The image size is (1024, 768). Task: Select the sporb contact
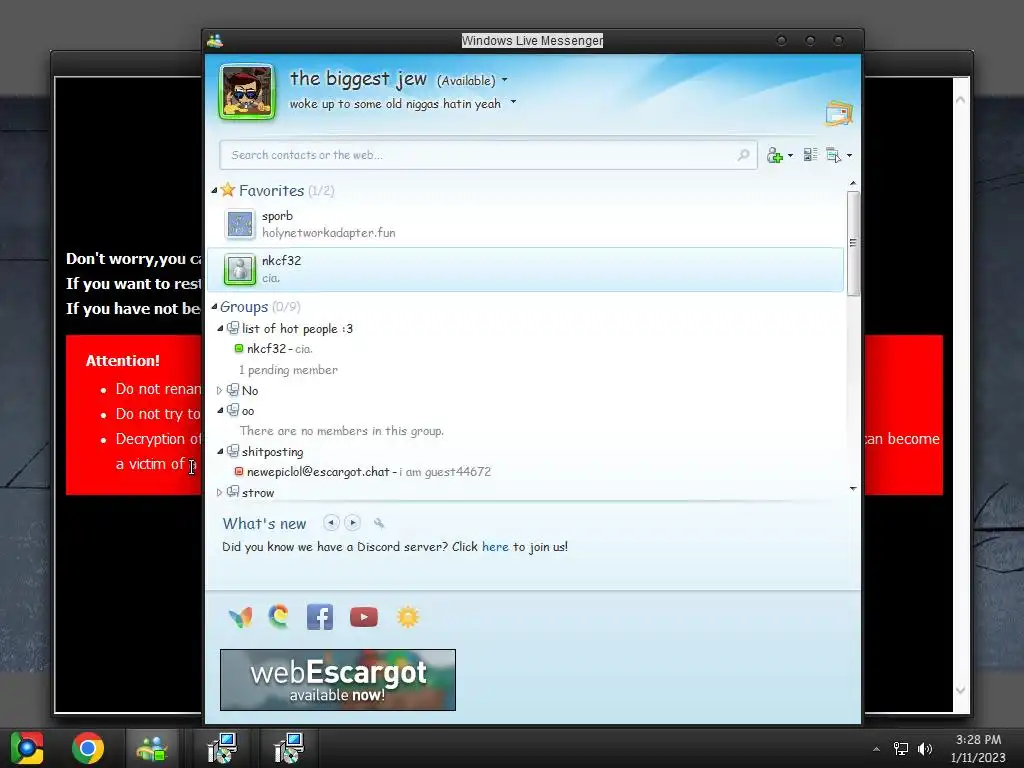pyautogui.click(x=525, y=224)
